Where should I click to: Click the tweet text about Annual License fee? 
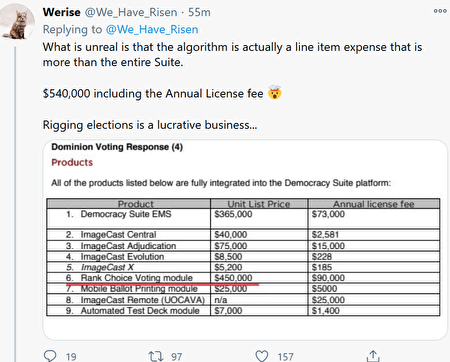[x=153, y=94]
